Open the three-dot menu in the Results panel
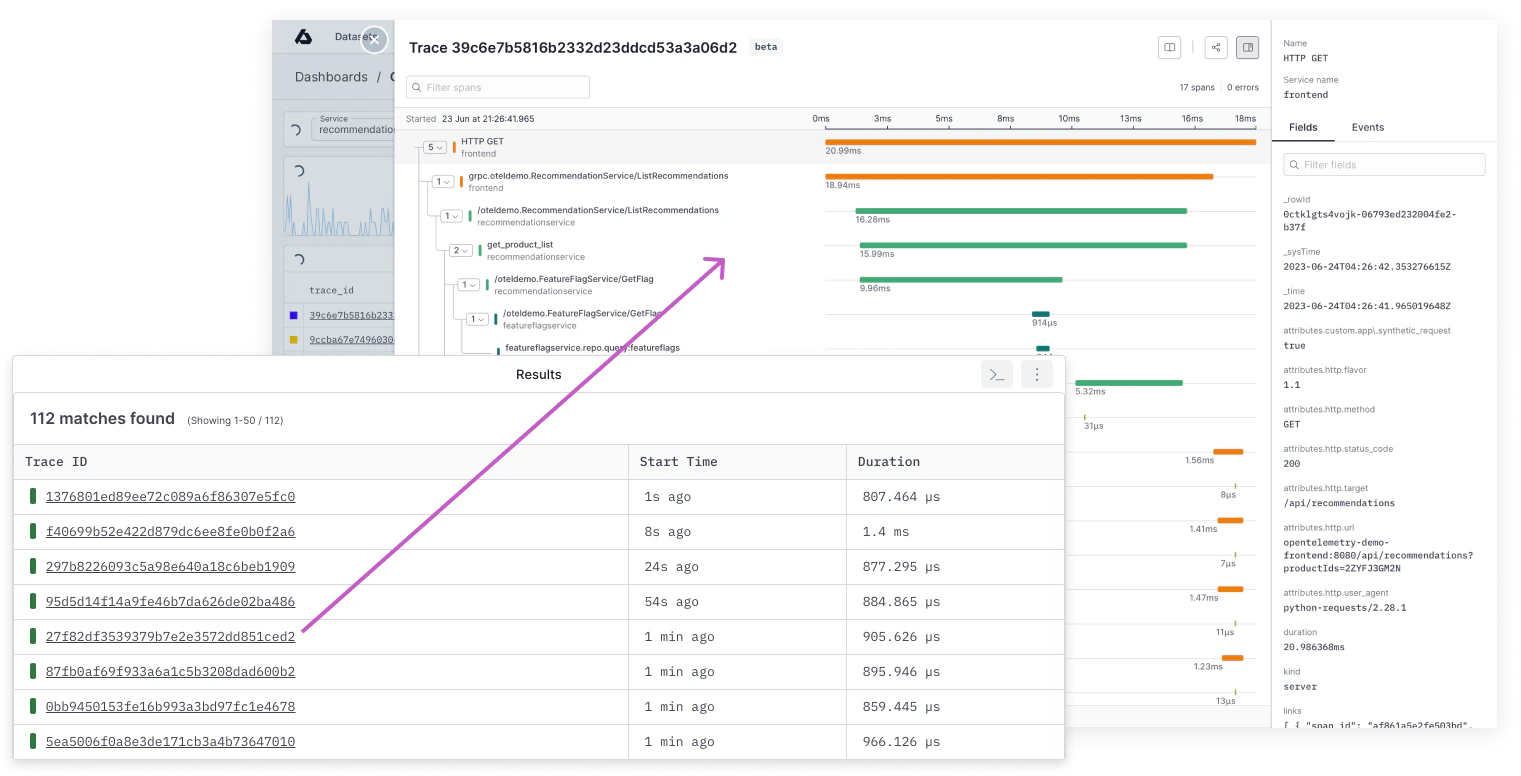The width and height of the screenshot is (1521, 776). pos(1037,375)
